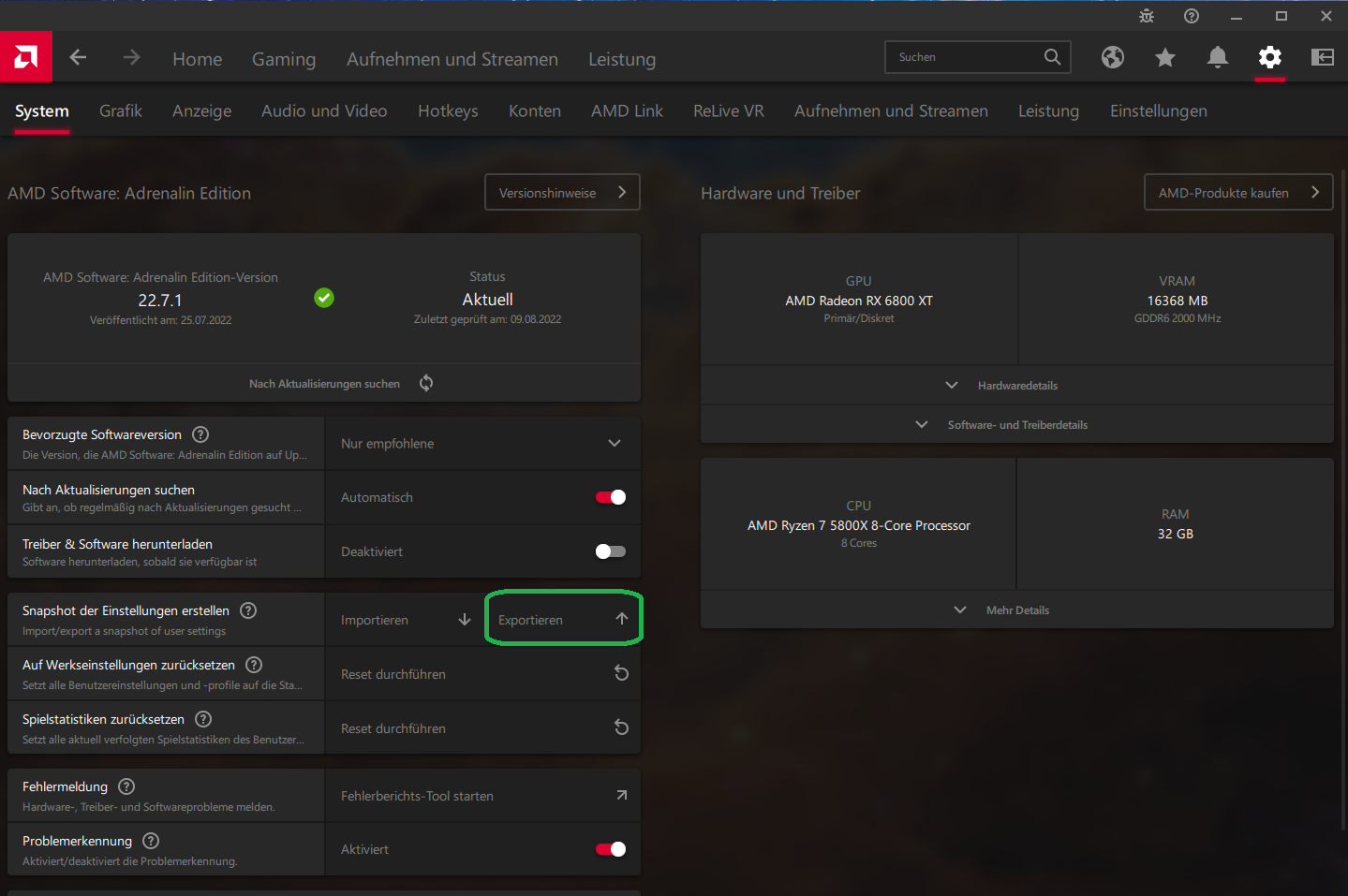The height and width of the screenshot is (896, 1348).
Task: Click the VRAM 16368 MB tile
Action: (1177, 300)
